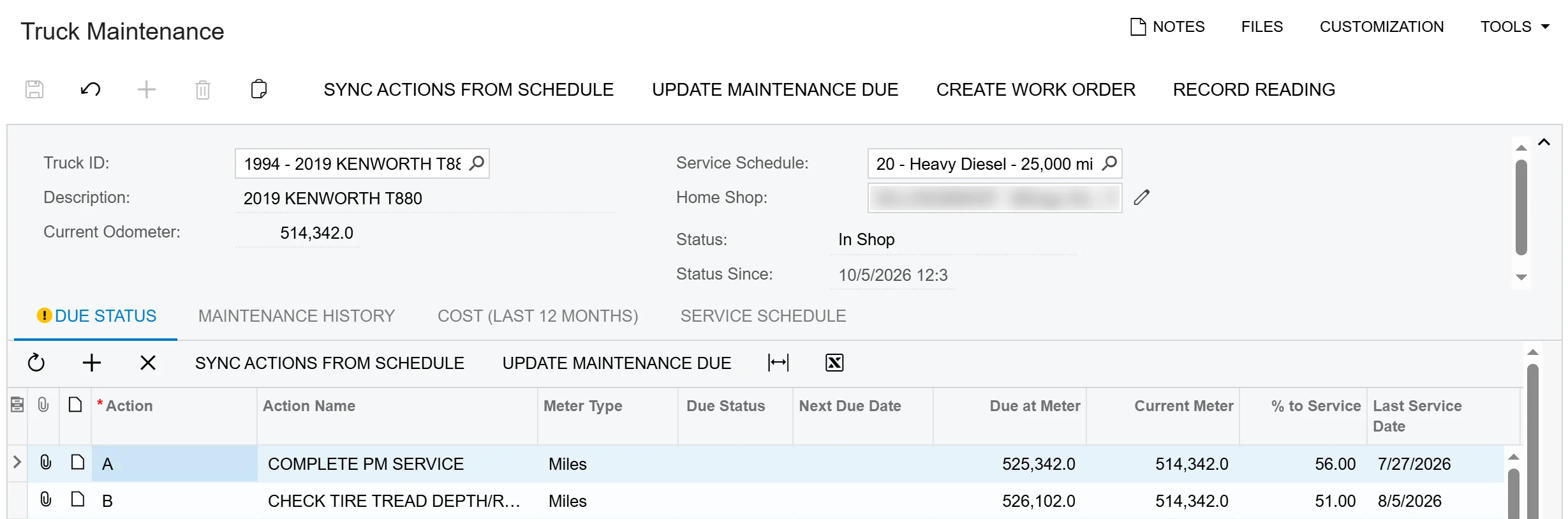Refresh the Due Status grid
This screenshot has height=519, width=1568.
click(36, 363)
